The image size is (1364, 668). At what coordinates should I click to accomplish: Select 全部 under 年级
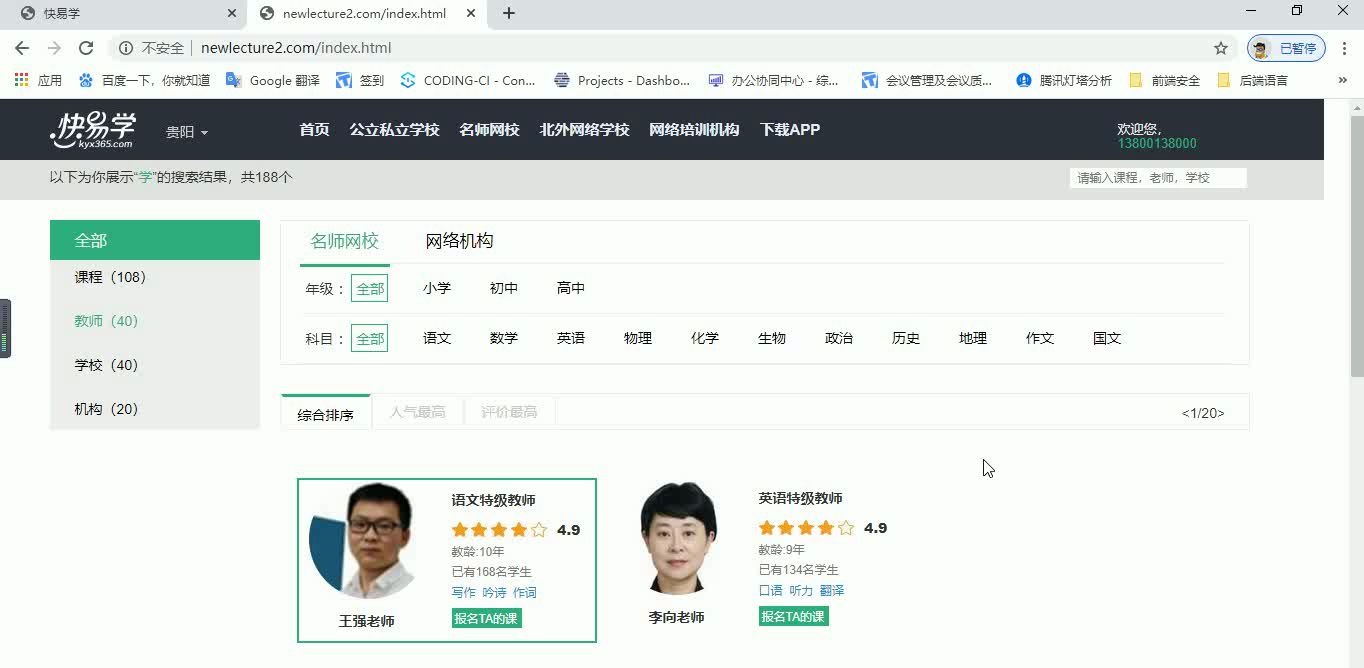[x=370, y=288]
